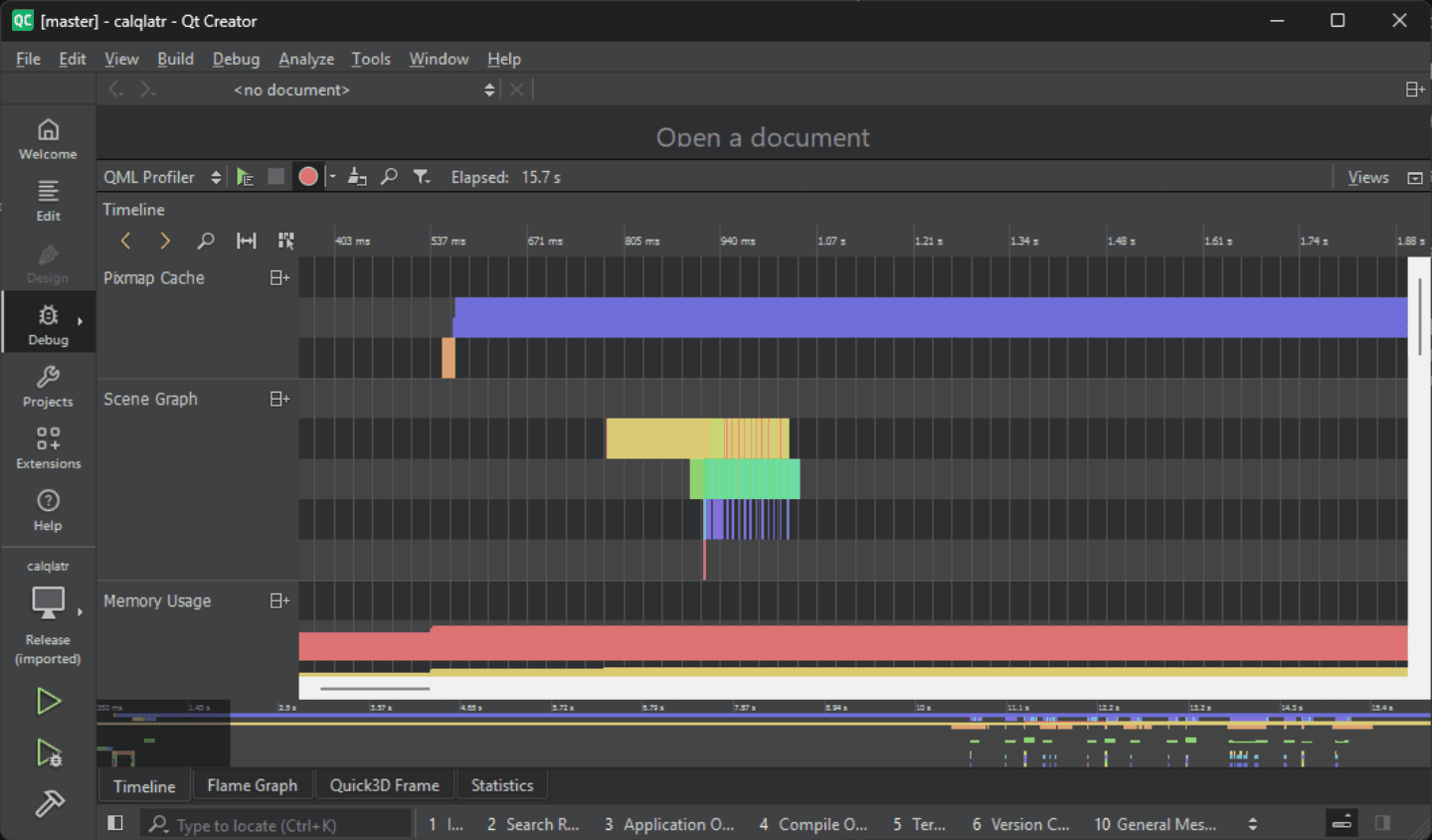1432x840 pixels.
Task: Open the Views menu button
Action: coord(1367,177)
